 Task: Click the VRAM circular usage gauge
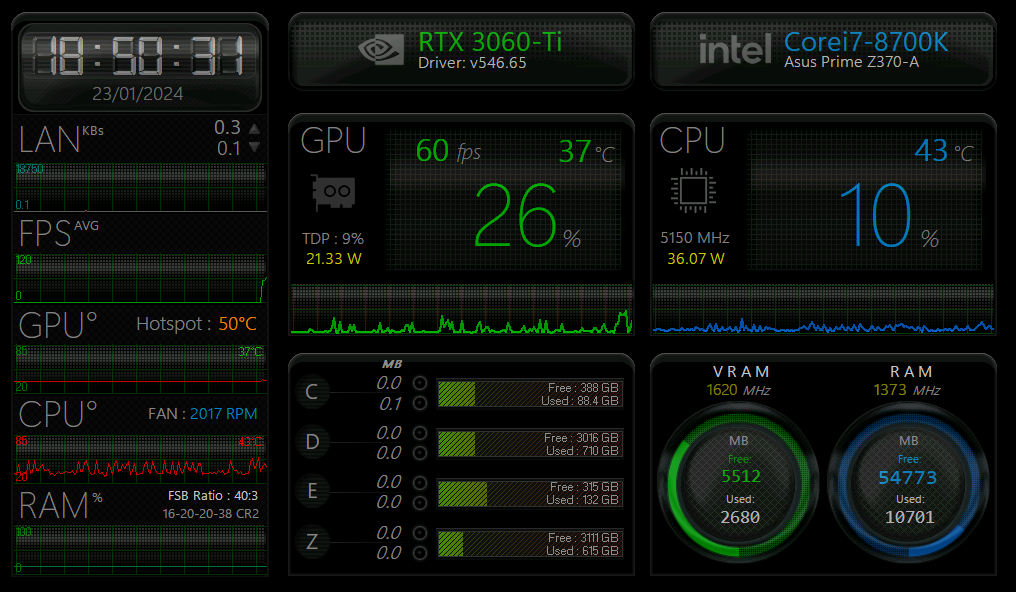pyautogui.click(x=739, y=483)
